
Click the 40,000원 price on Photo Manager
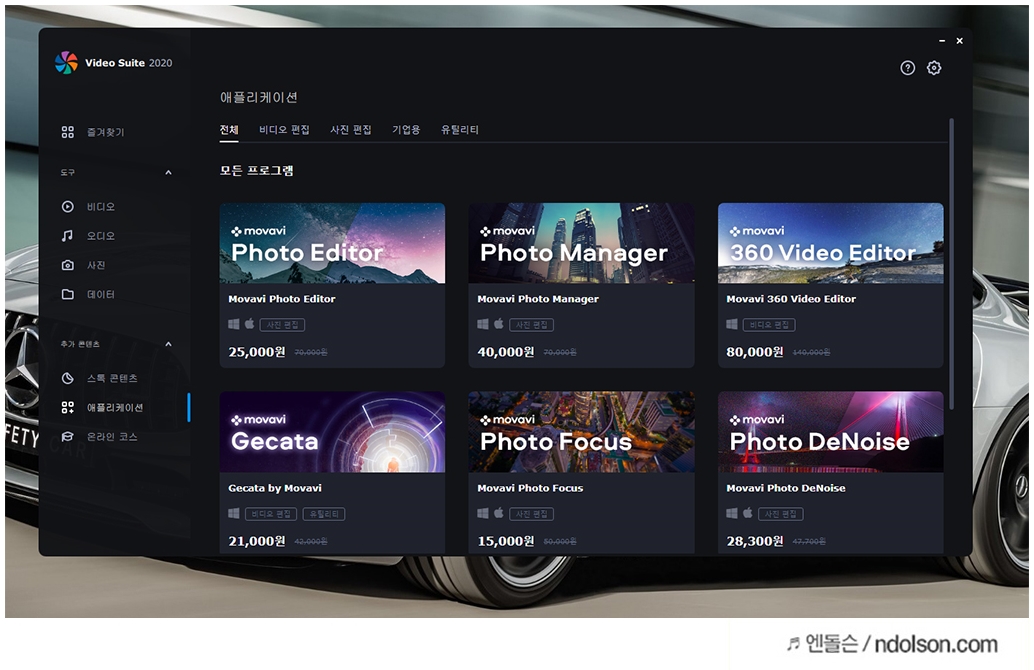pos(506,352)
